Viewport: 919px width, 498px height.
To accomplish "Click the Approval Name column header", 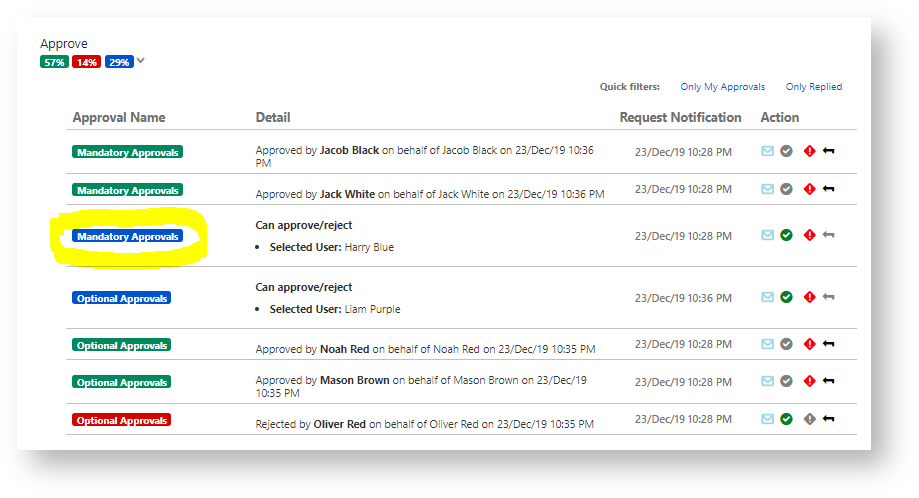I will click(x=119, y=118).
